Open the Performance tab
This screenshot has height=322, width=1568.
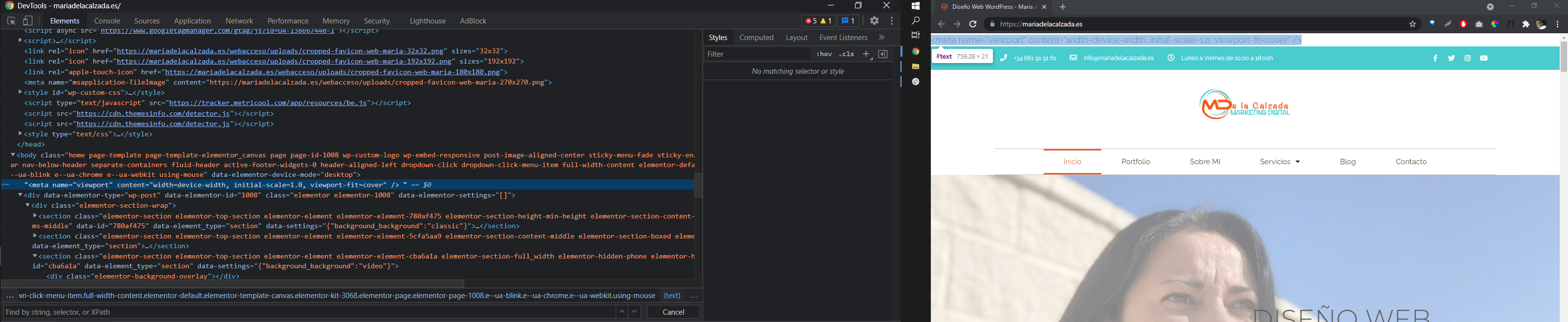point(288,21)
